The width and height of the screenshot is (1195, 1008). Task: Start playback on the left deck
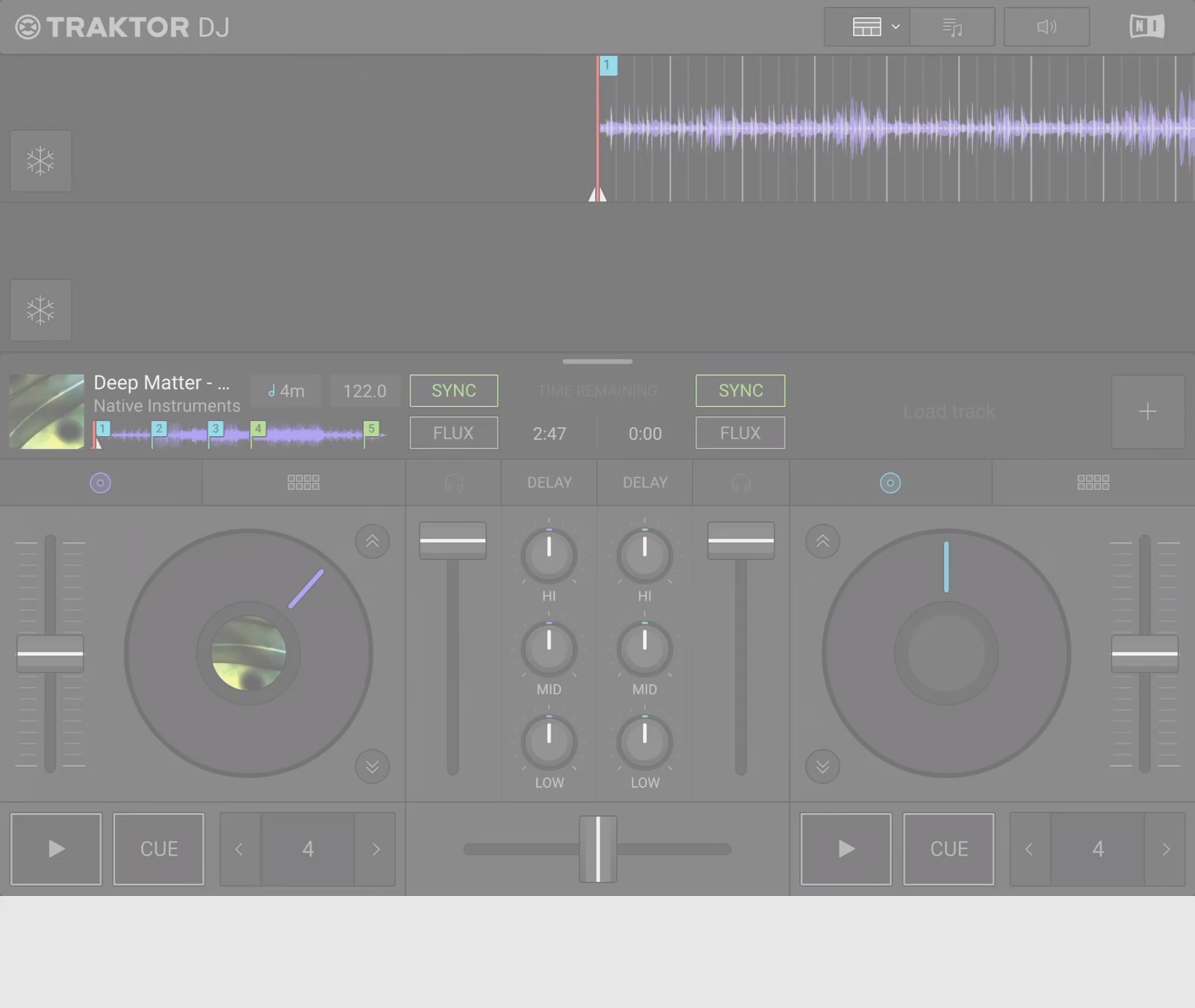[x=56, y=849]
